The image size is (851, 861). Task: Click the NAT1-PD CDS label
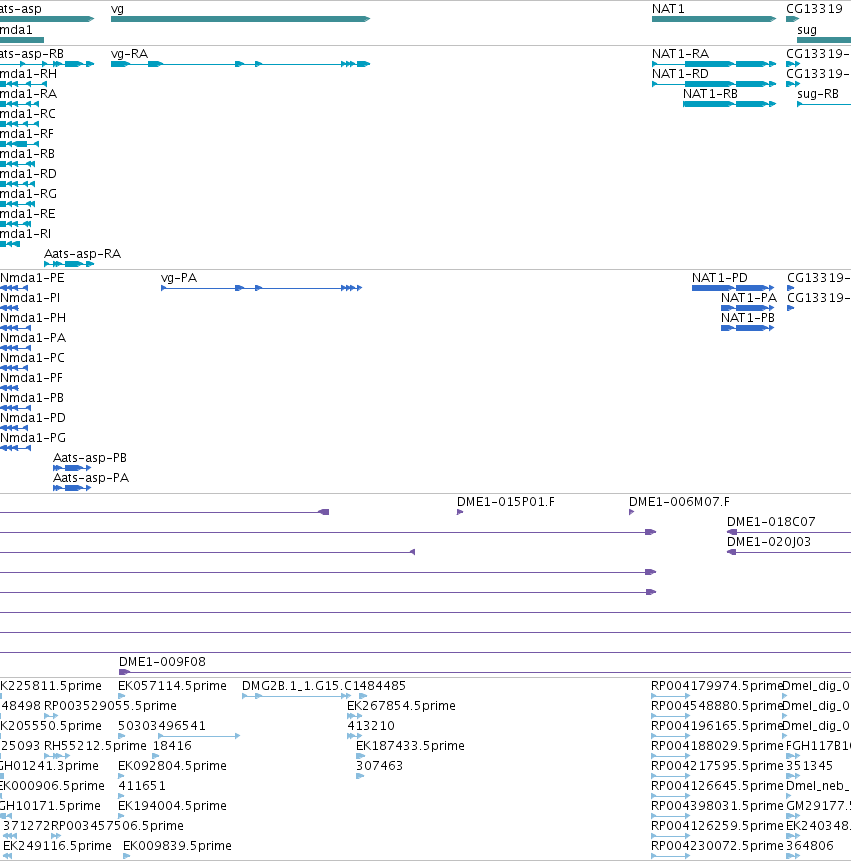coord(719,278)
